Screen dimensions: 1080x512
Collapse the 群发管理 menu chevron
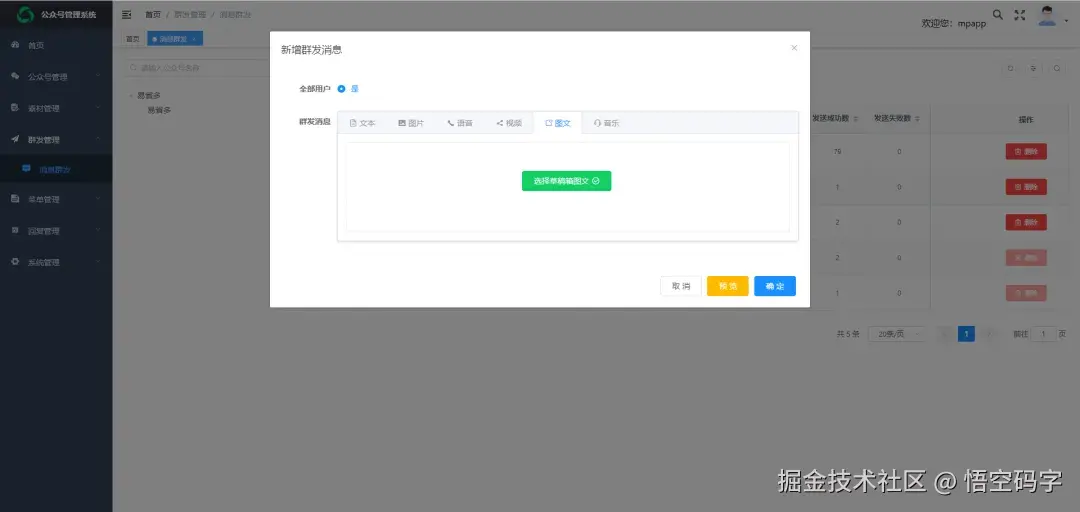tap(98, 139)
